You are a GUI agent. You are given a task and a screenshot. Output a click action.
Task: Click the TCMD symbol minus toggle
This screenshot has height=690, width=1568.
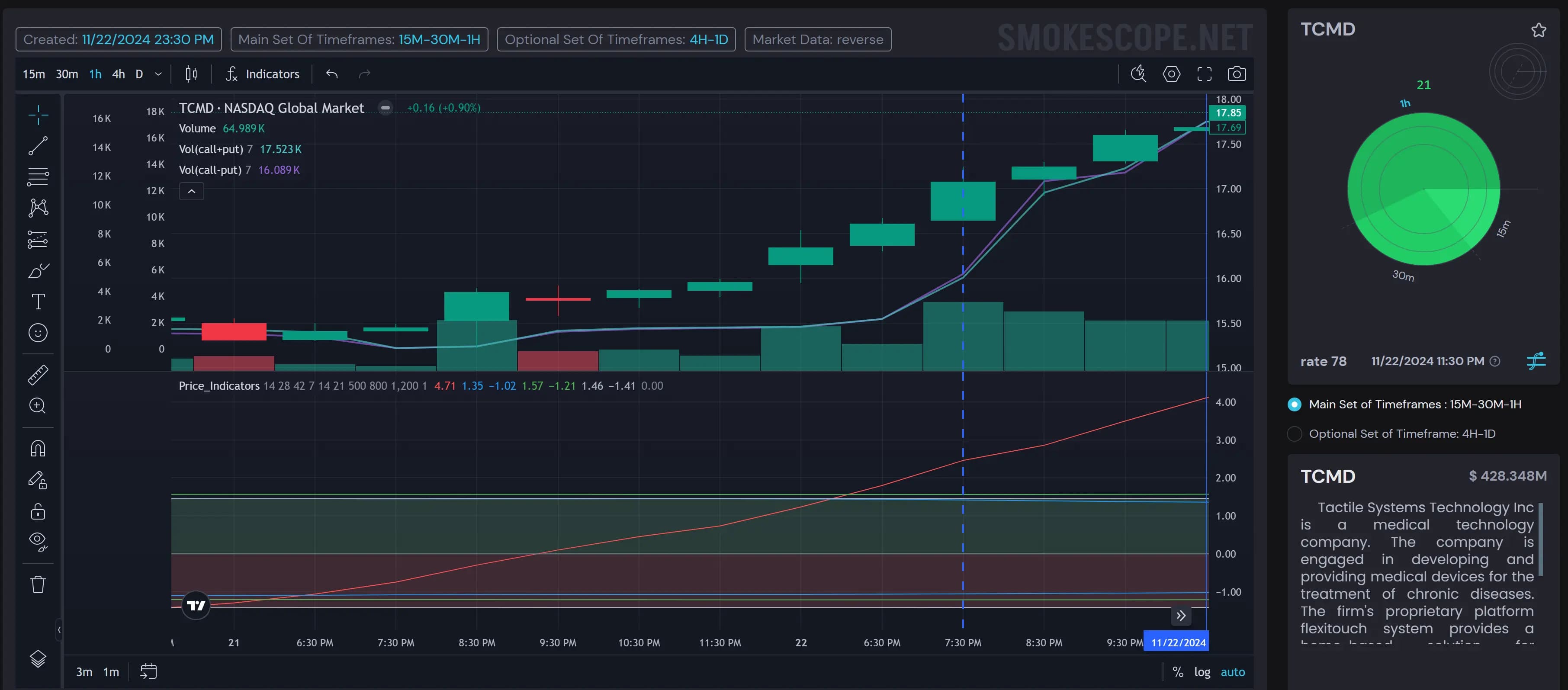(x=386, y=108)
